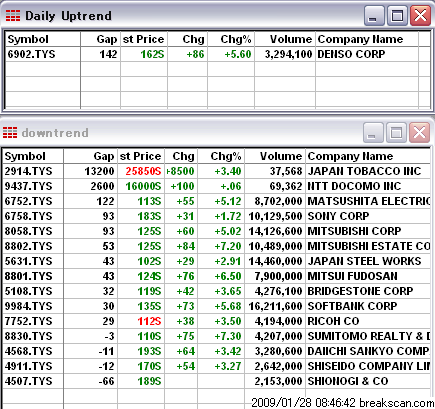
Task: Sort Daily Uptrend table by Chg% header
Action: point(231,39)
